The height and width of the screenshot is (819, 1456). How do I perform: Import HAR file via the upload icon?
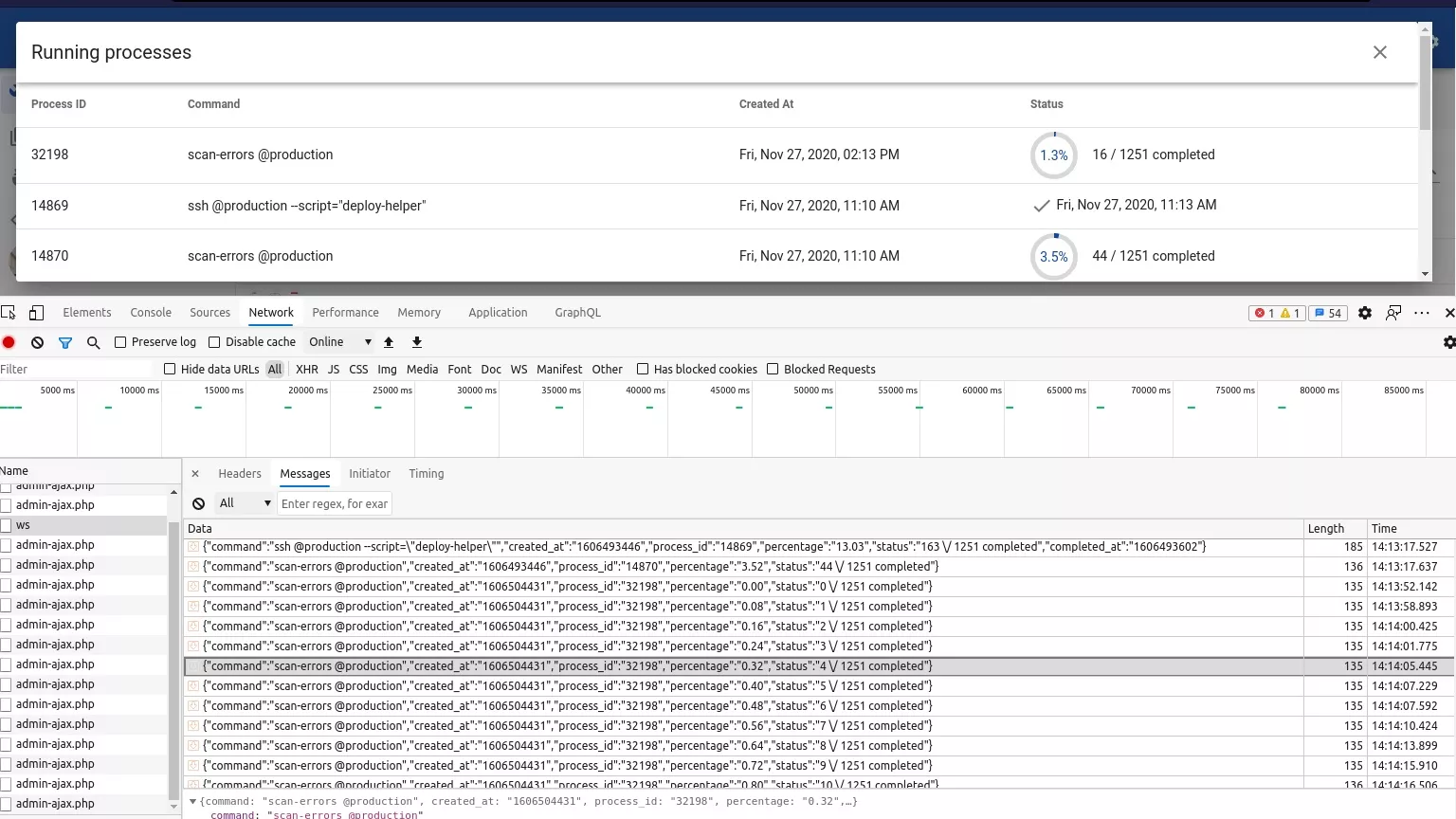[389, 342]
